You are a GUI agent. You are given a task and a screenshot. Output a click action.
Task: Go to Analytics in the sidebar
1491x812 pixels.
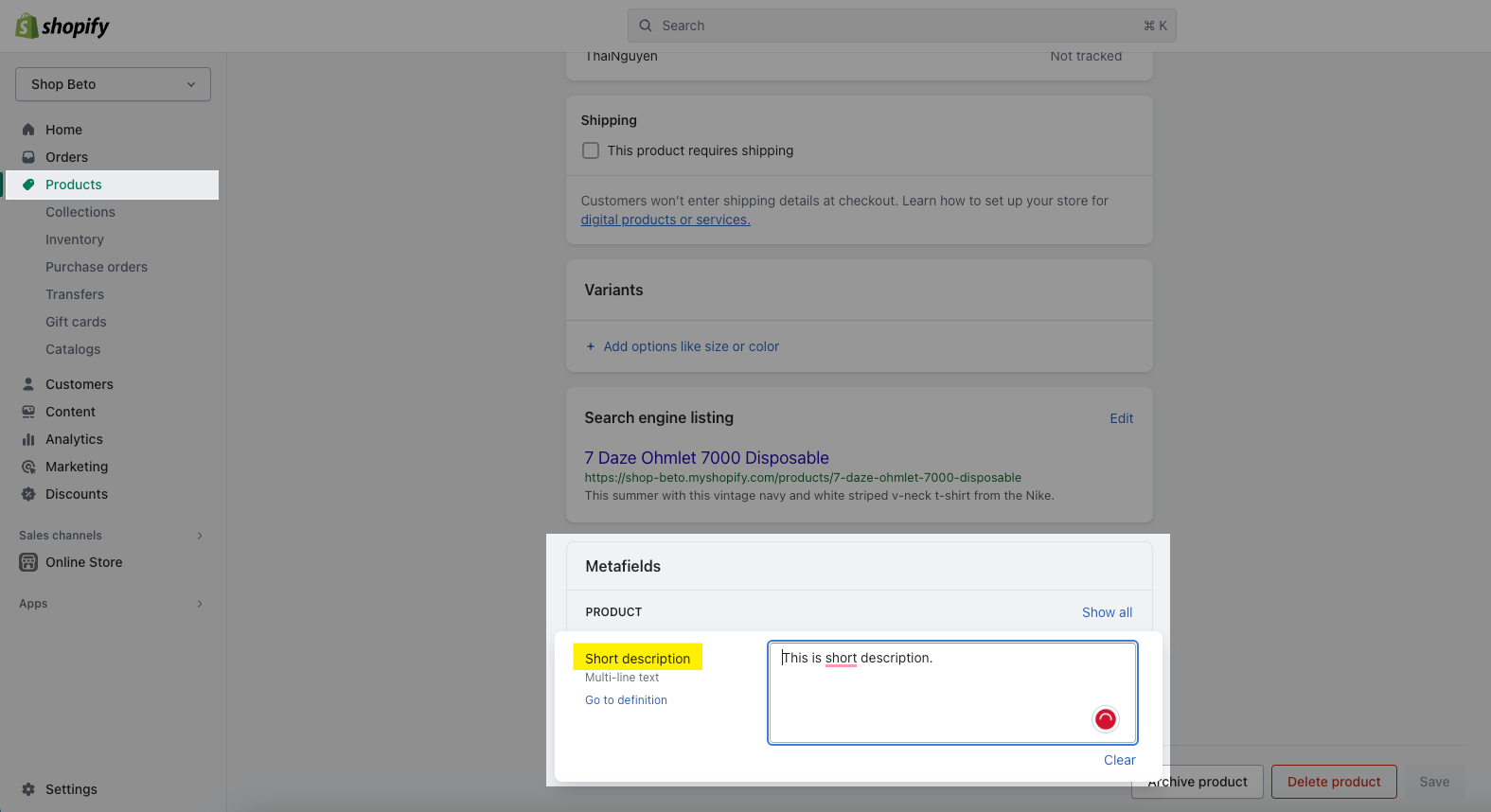(74, 439)
